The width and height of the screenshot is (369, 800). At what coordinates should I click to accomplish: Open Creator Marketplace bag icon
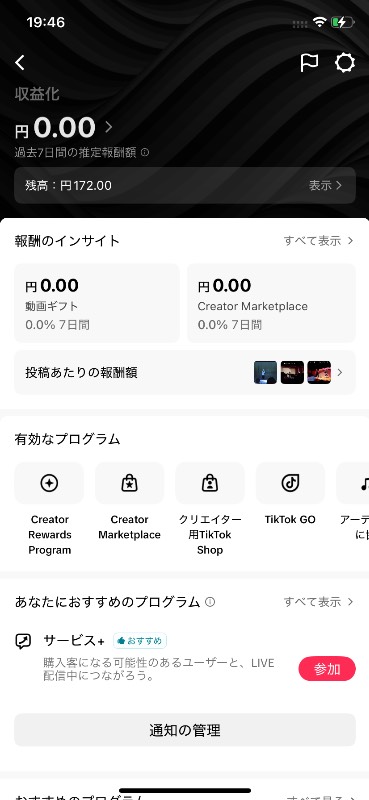coord(130,483)
